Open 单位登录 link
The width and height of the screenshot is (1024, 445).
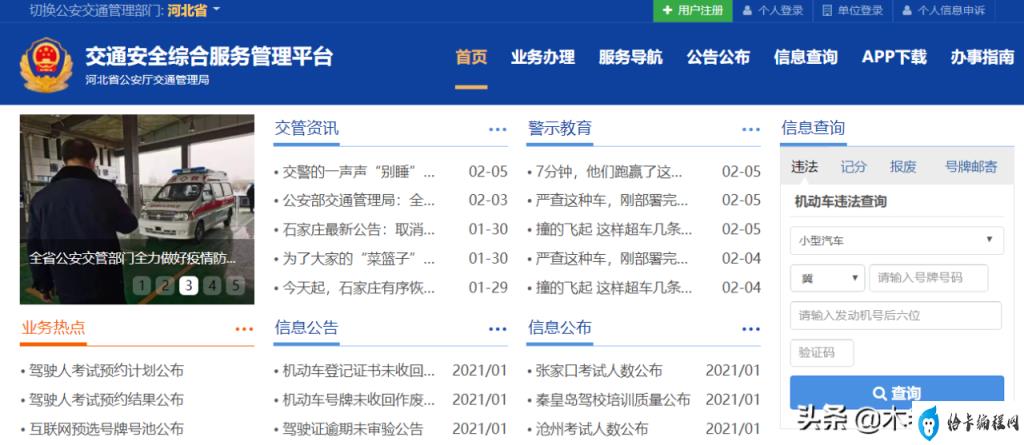tap(852, 10)
